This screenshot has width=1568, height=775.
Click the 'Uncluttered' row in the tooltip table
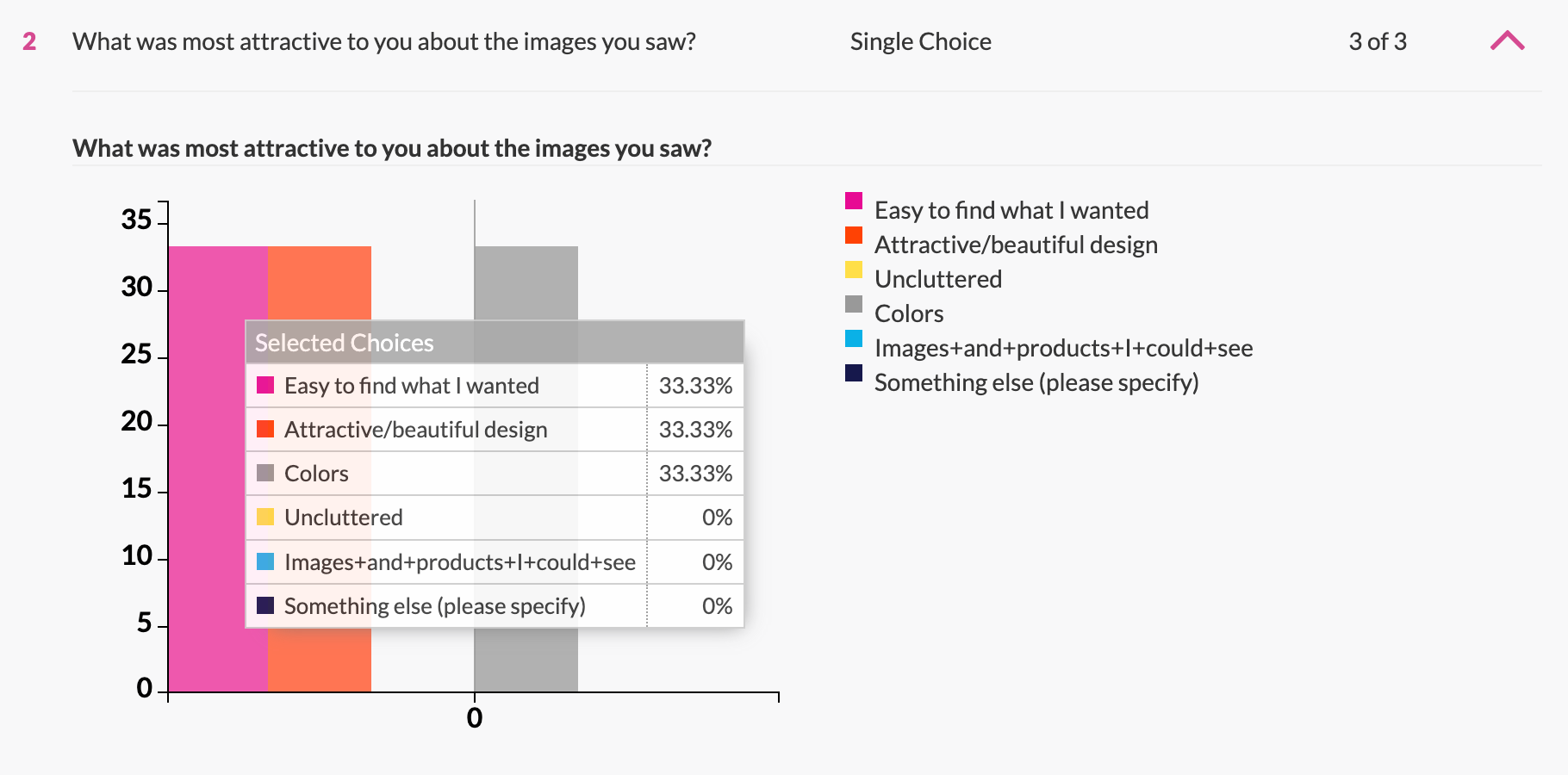(495, 518)
